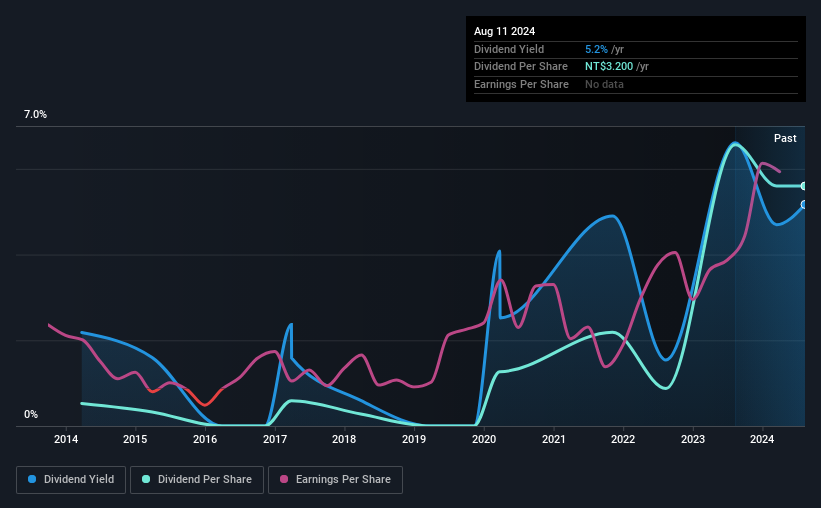Select the 2020 x-axis year label
This screenshot has width=821, height=508.
484,439
